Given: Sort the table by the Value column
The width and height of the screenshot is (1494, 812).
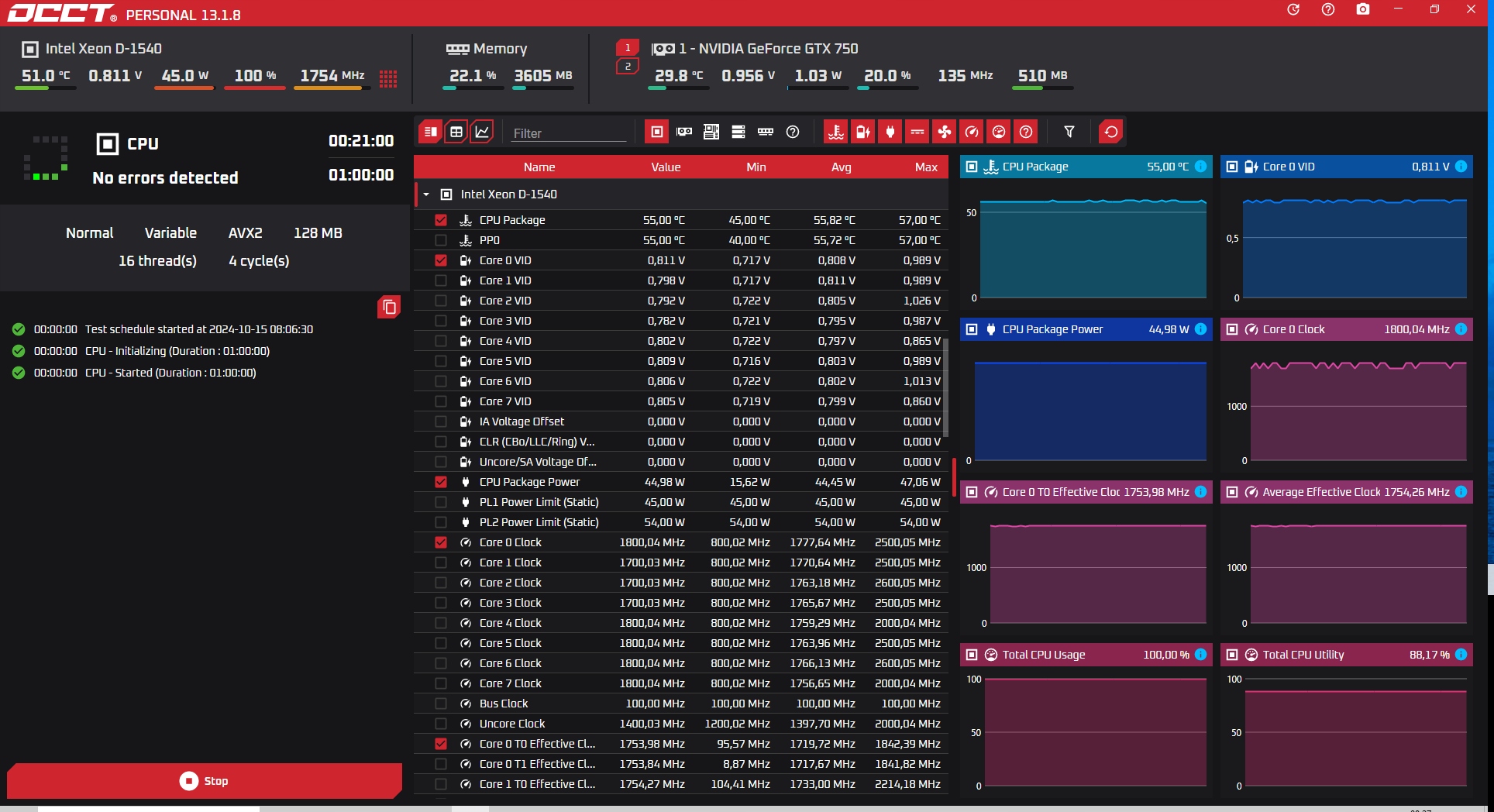Looking at the screenshot, I should [x=666, y=167].
